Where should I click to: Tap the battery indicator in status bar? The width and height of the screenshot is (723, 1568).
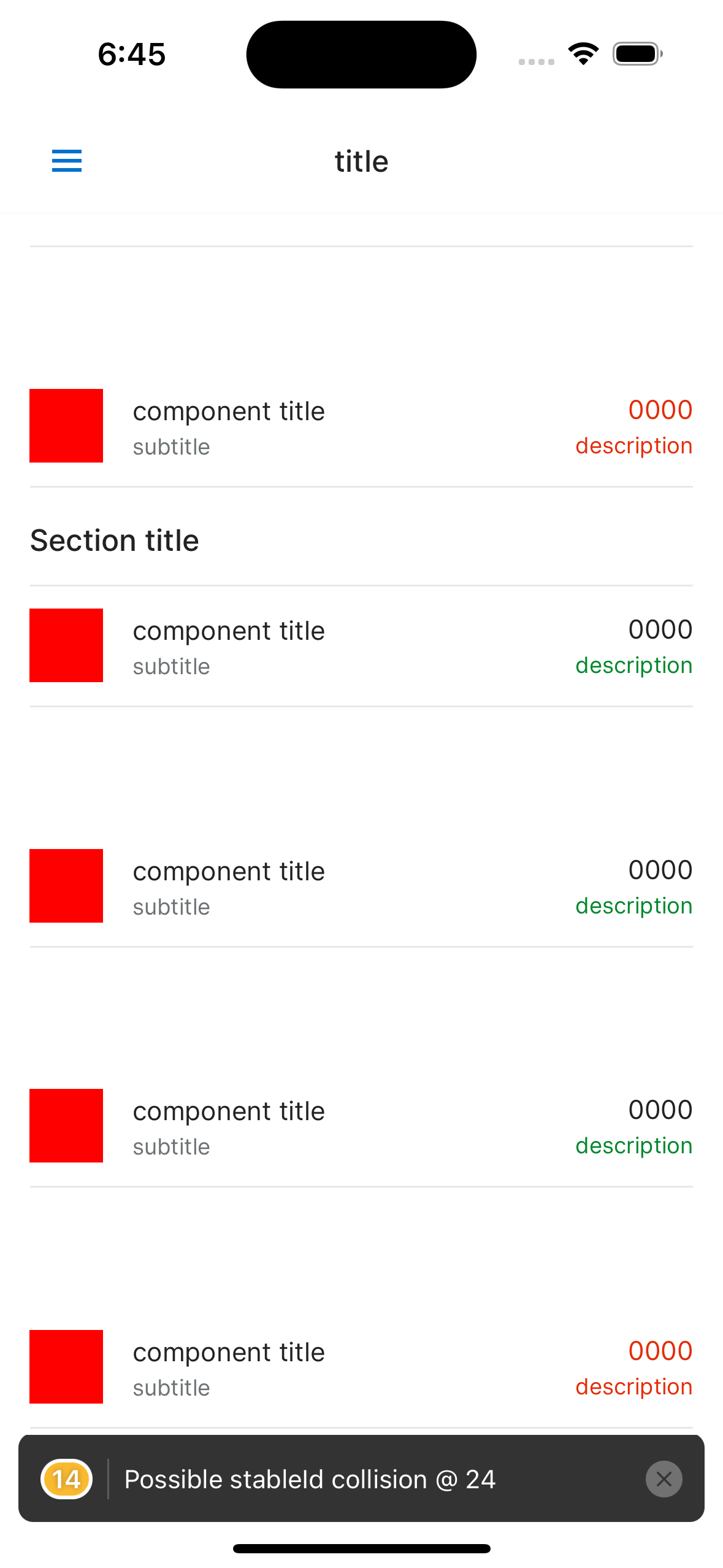[x=636, y=53]
